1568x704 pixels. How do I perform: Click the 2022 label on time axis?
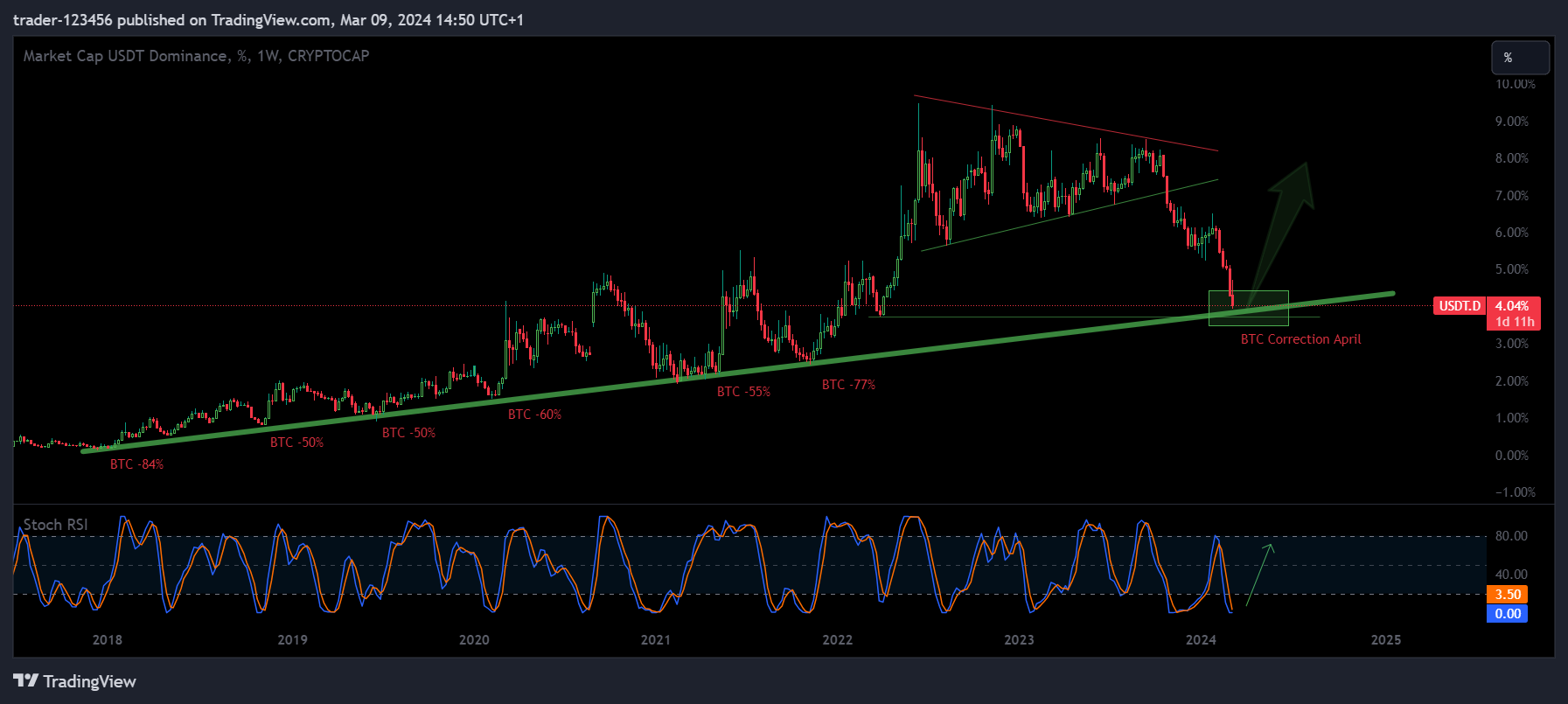(x=837, y=640)
